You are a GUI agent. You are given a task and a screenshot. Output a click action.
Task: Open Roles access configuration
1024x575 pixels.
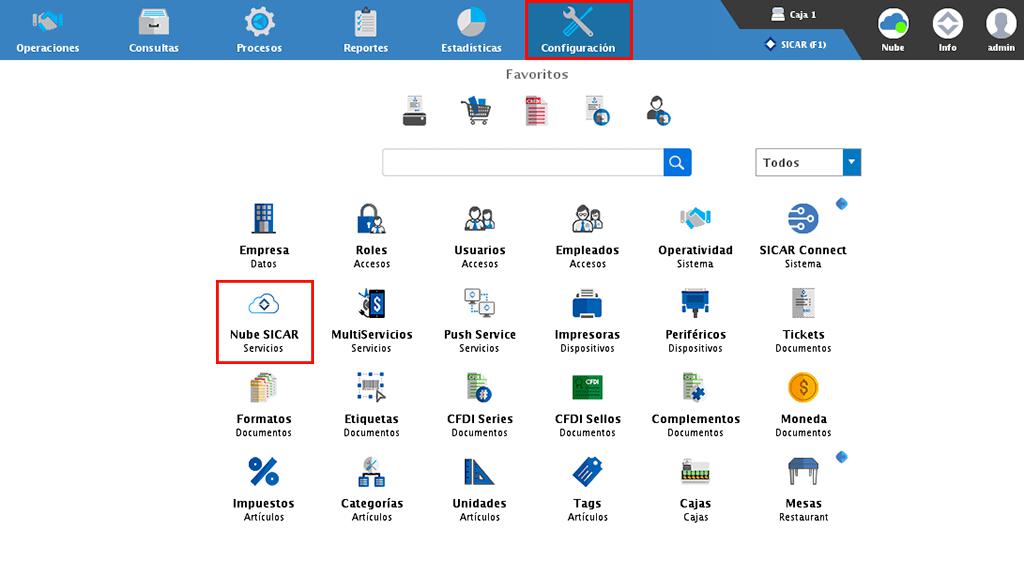(x=371, y=234)
